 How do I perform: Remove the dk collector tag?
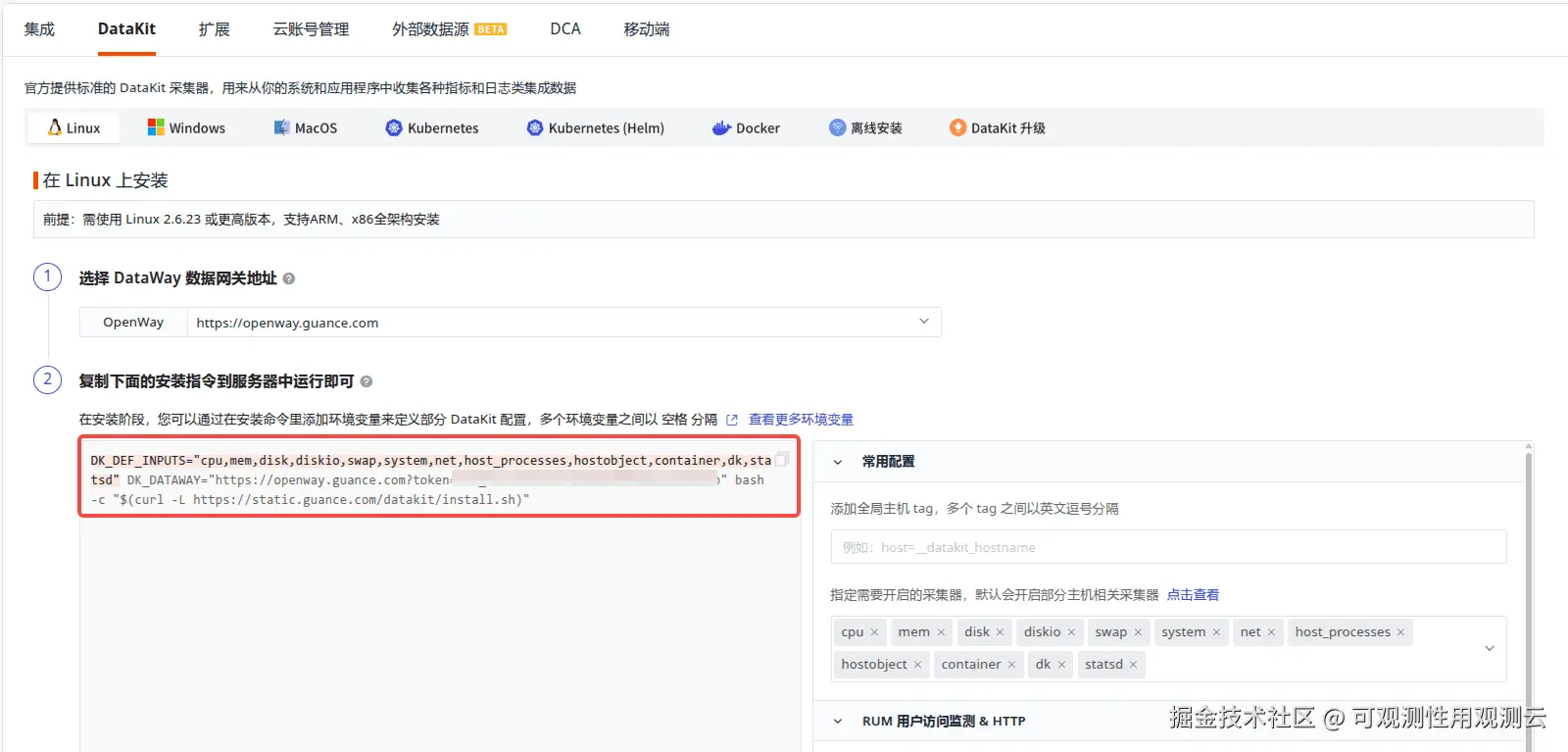coord(1061,665)
